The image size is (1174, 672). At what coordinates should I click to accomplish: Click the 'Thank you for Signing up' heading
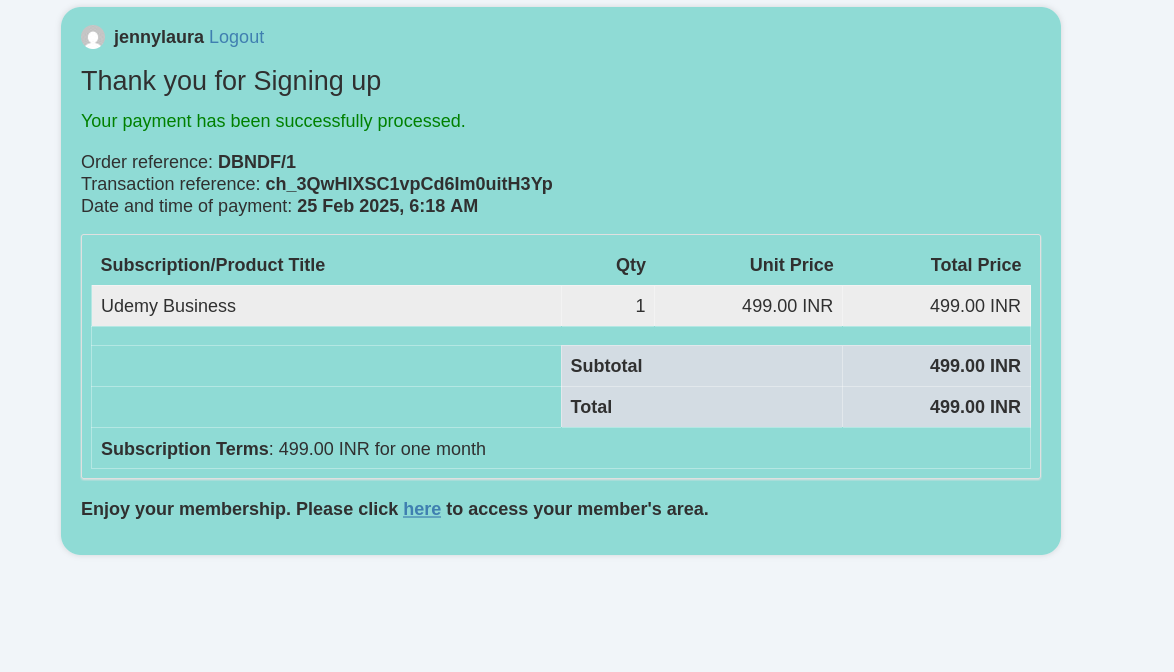(x=231, y=81)
